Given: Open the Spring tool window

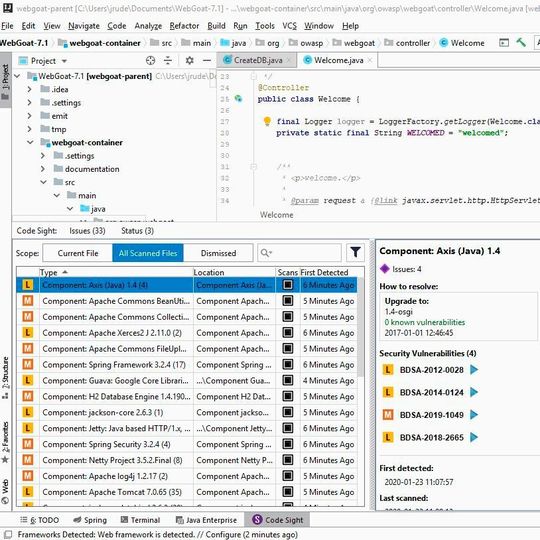Looking at the screenshot, I should tap(90, 520).
